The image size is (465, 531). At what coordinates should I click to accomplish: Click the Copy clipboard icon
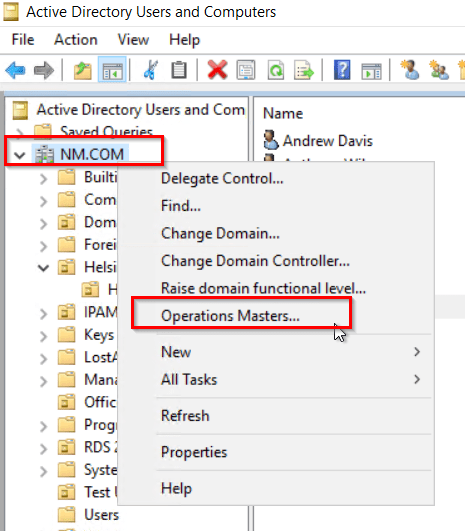point(178,70)
